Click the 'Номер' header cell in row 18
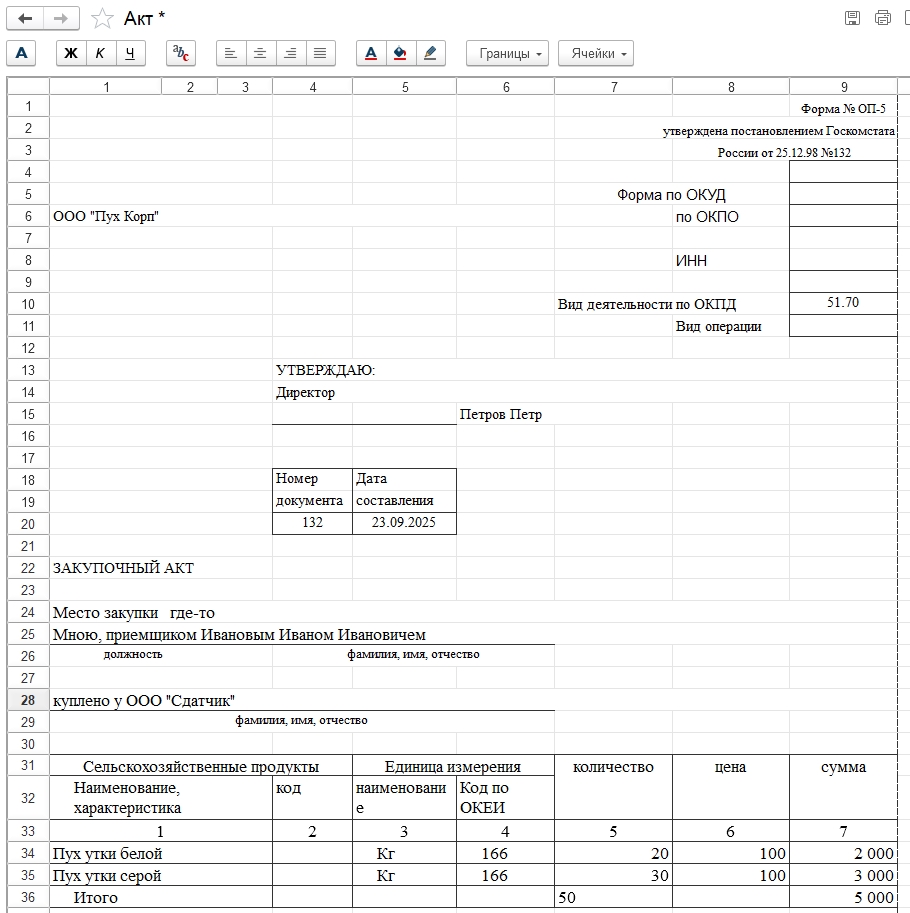The image size is (910, 913). coord(312,479)
